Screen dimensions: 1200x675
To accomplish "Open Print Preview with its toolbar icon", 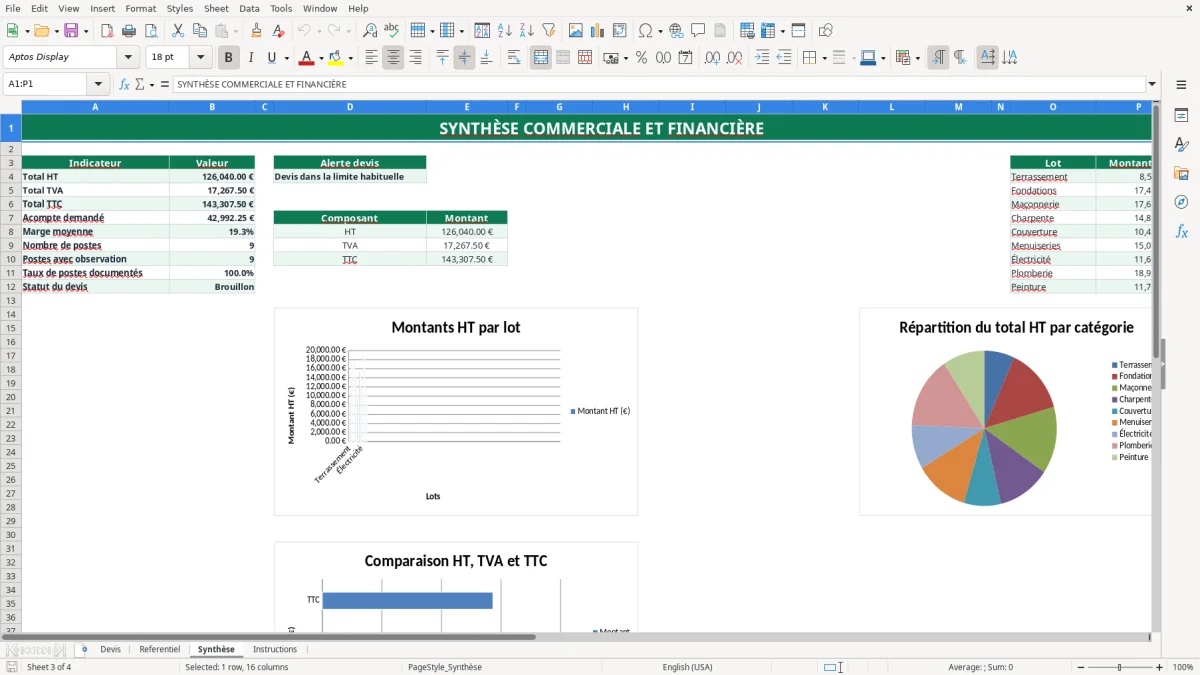I will pyautogui.click(x=150, y=31).
